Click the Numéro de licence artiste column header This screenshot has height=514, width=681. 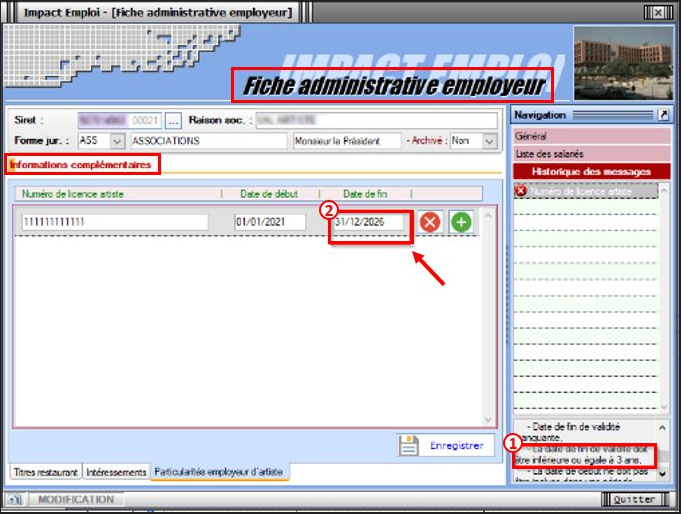[73, 194]
